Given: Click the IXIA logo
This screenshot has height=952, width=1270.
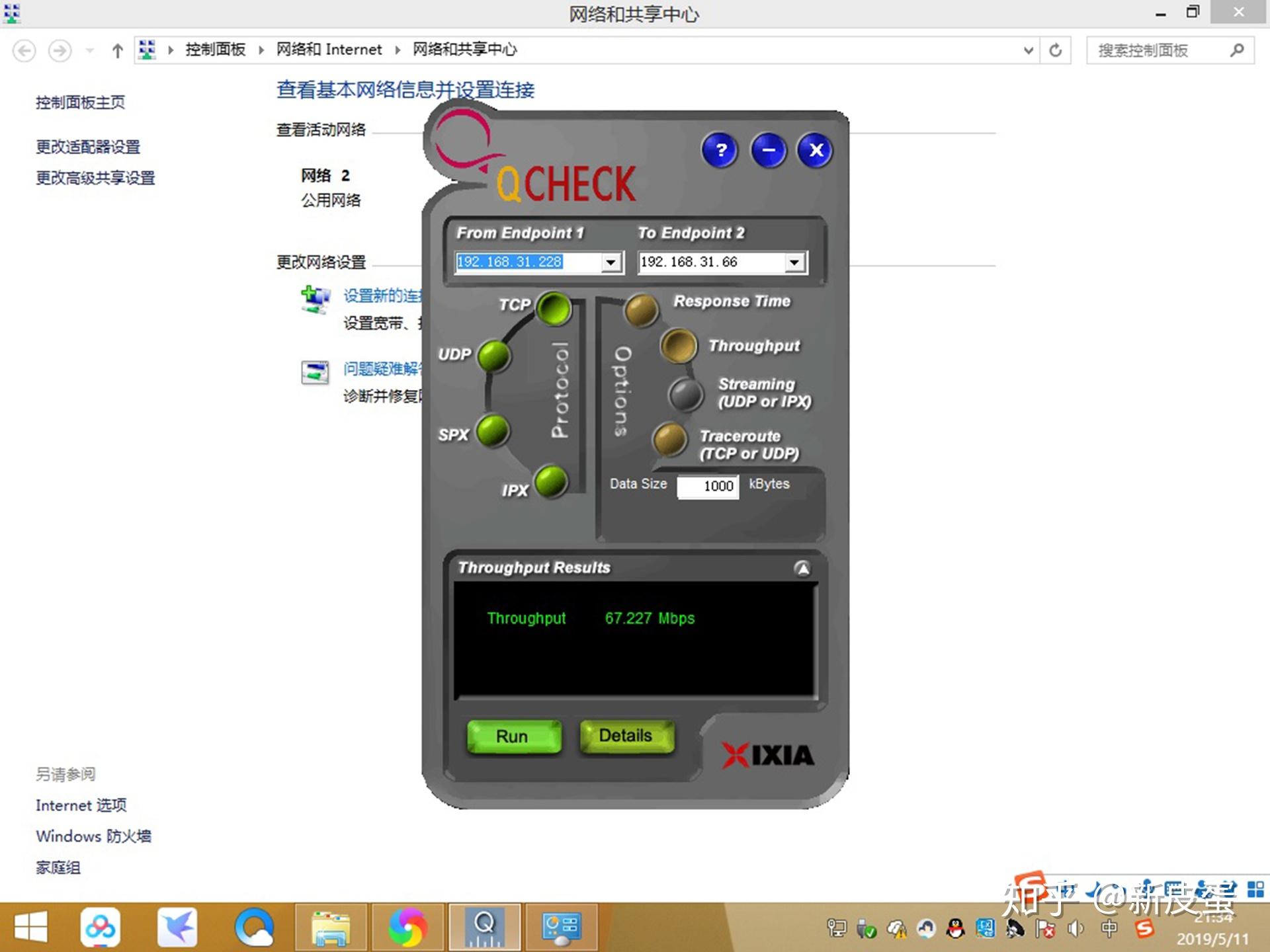Looking at the screenshot, I should [768, 755].
